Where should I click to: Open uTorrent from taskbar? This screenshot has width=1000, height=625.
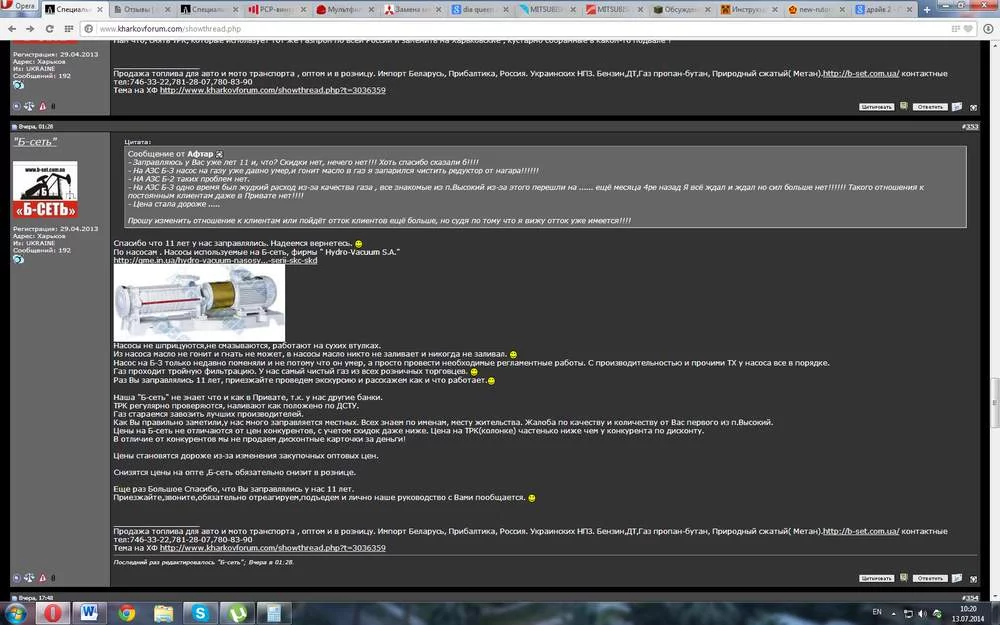point(237,614)
